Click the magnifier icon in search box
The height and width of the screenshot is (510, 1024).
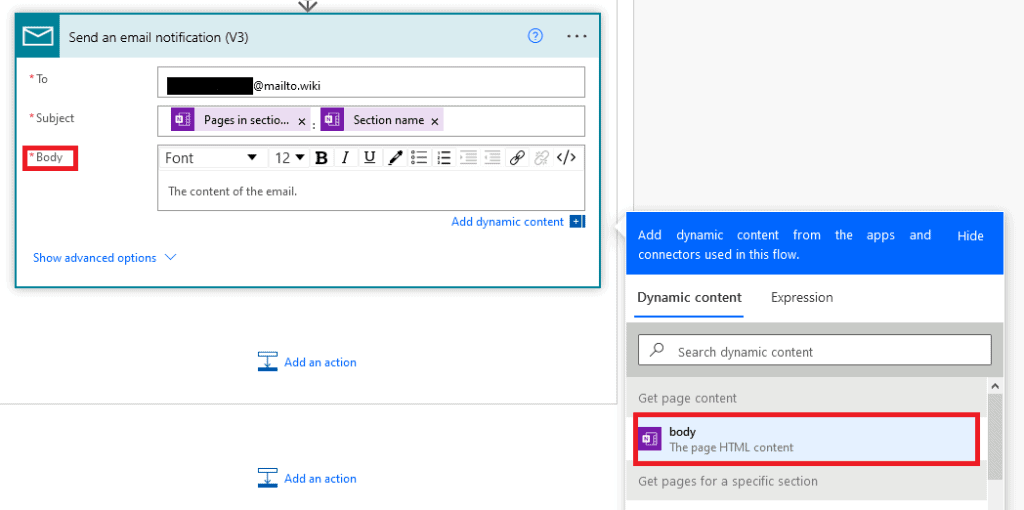(x=657, y=350)
